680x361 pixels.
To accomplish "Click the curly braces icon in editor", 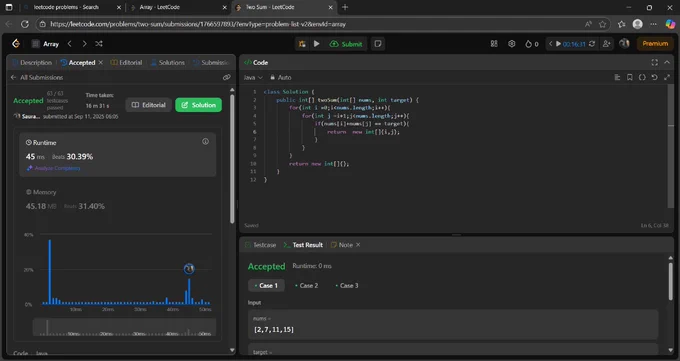I will (642, 77).
